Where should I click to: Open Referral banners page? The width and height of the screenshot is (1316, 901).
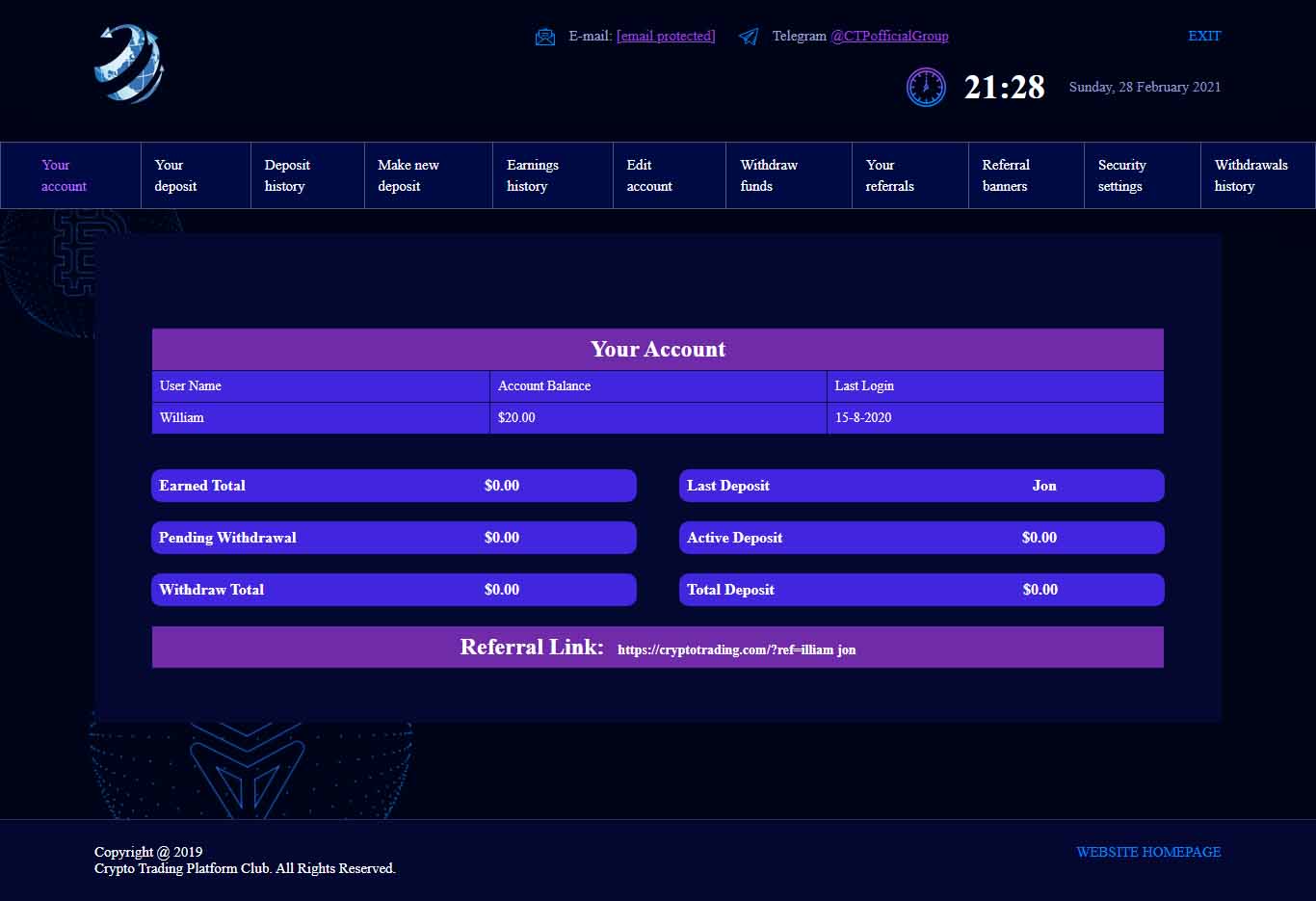point(1027,175)
